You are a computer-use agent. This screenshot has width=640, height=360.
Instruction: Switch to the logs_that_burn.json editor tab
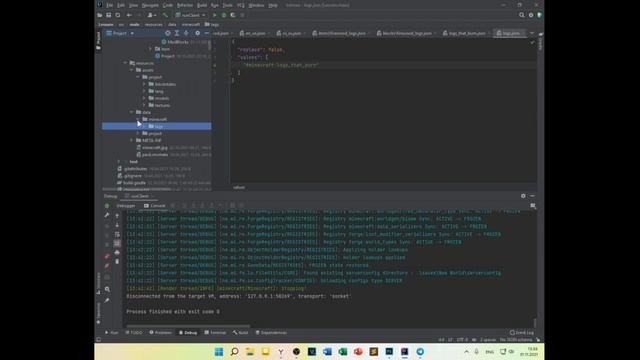(x=467, y=33)
